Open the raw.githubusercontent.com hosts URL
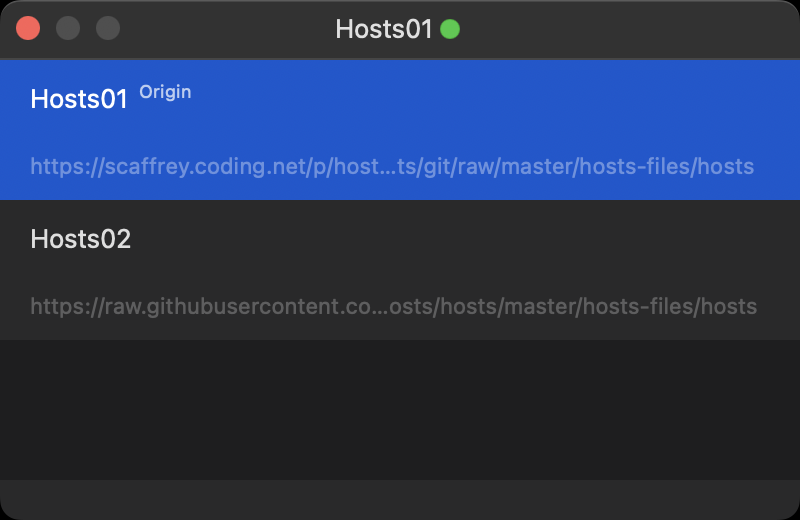The image size is (800, 520). 393,306
